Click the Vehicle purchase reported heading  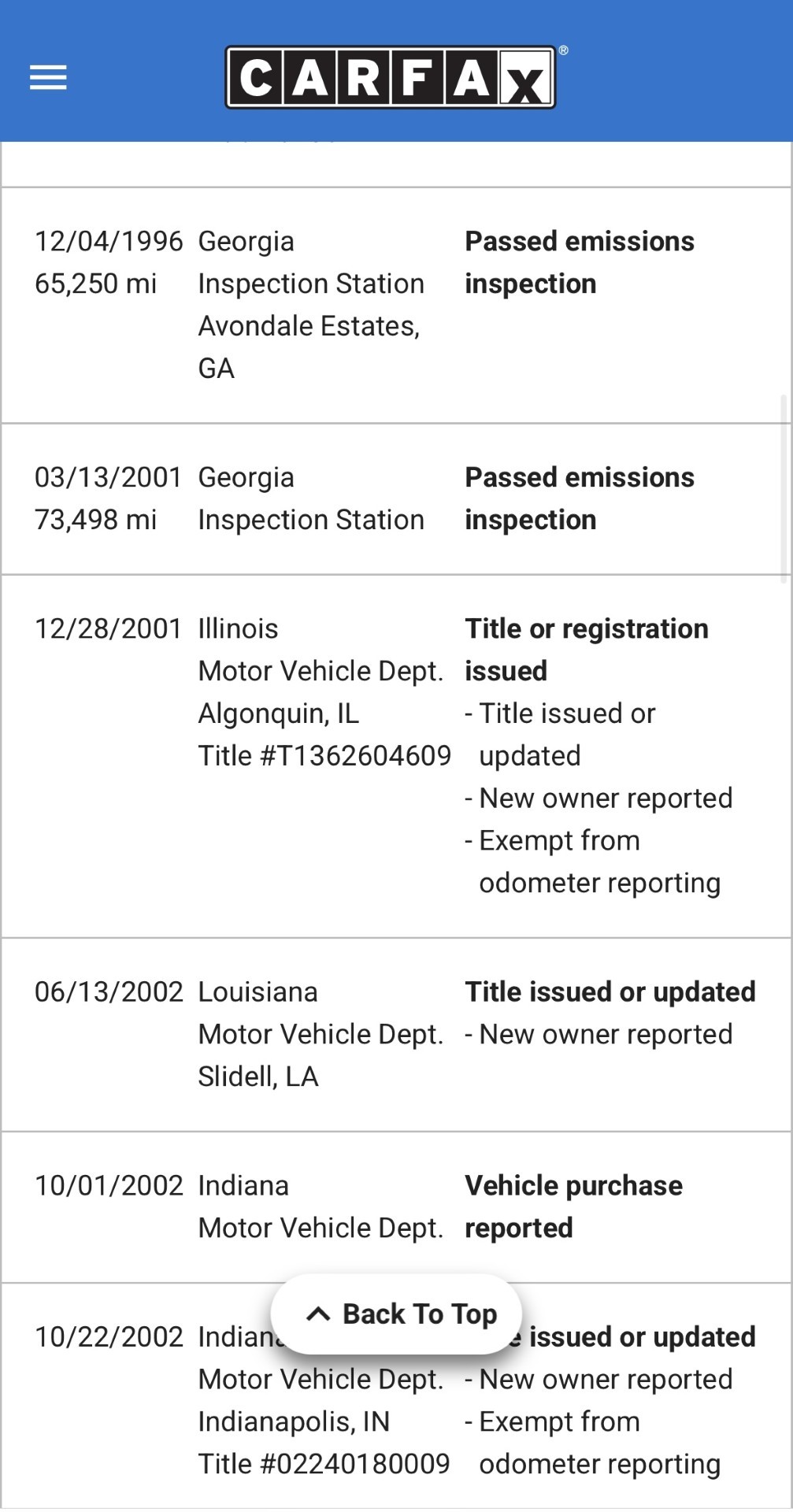[573, 1206]
